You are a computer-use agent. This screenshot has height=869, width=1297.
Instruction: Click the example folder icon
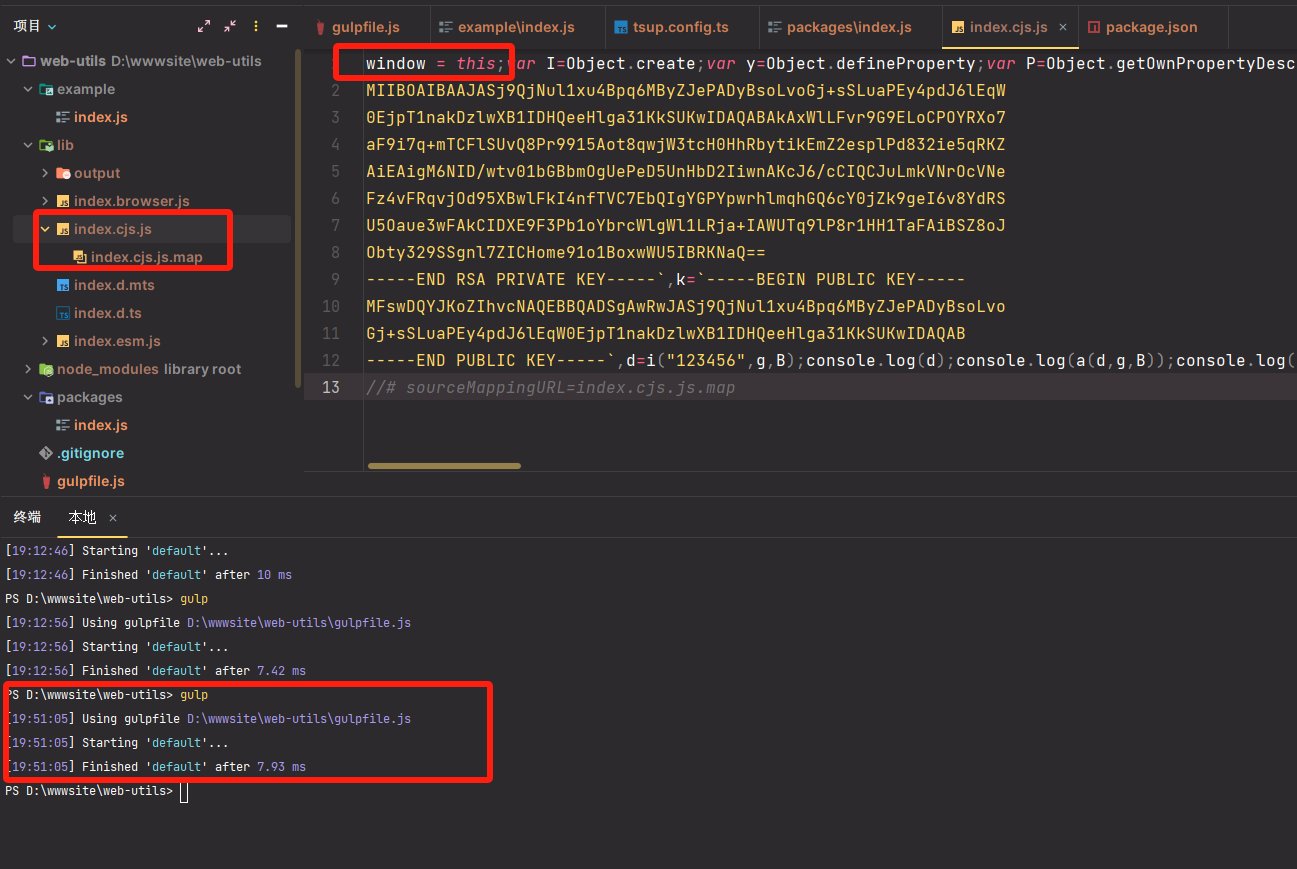pos(46,89)
